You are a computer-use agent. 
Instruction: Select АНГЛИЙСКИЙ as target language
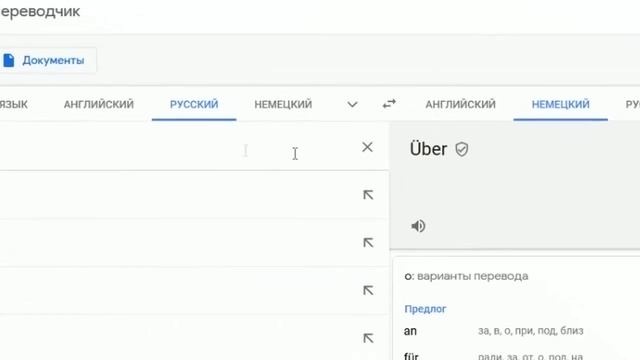pos(460,104)
